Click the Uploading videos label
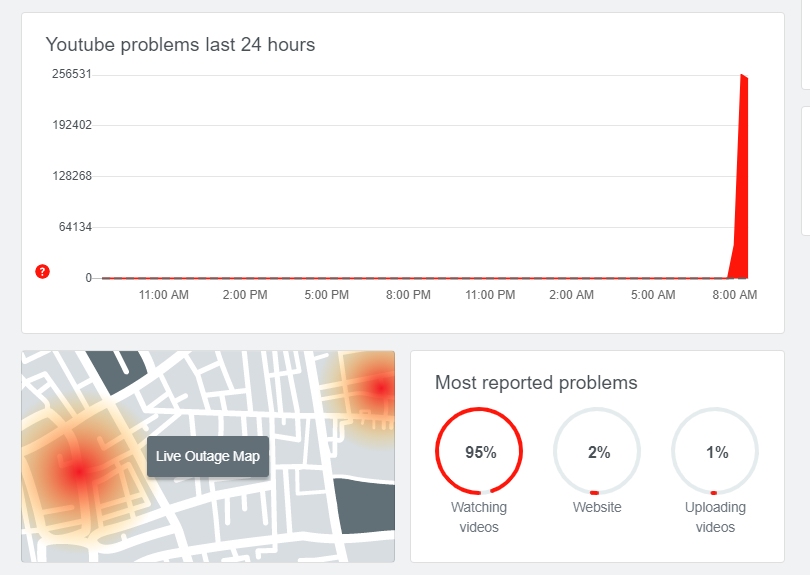 pyautogui.click(x=715, y=517)
